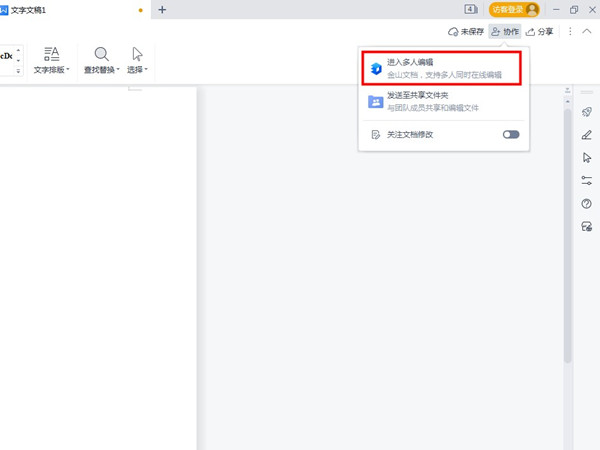Click the 未保存 cloud save status

(466, 32)
